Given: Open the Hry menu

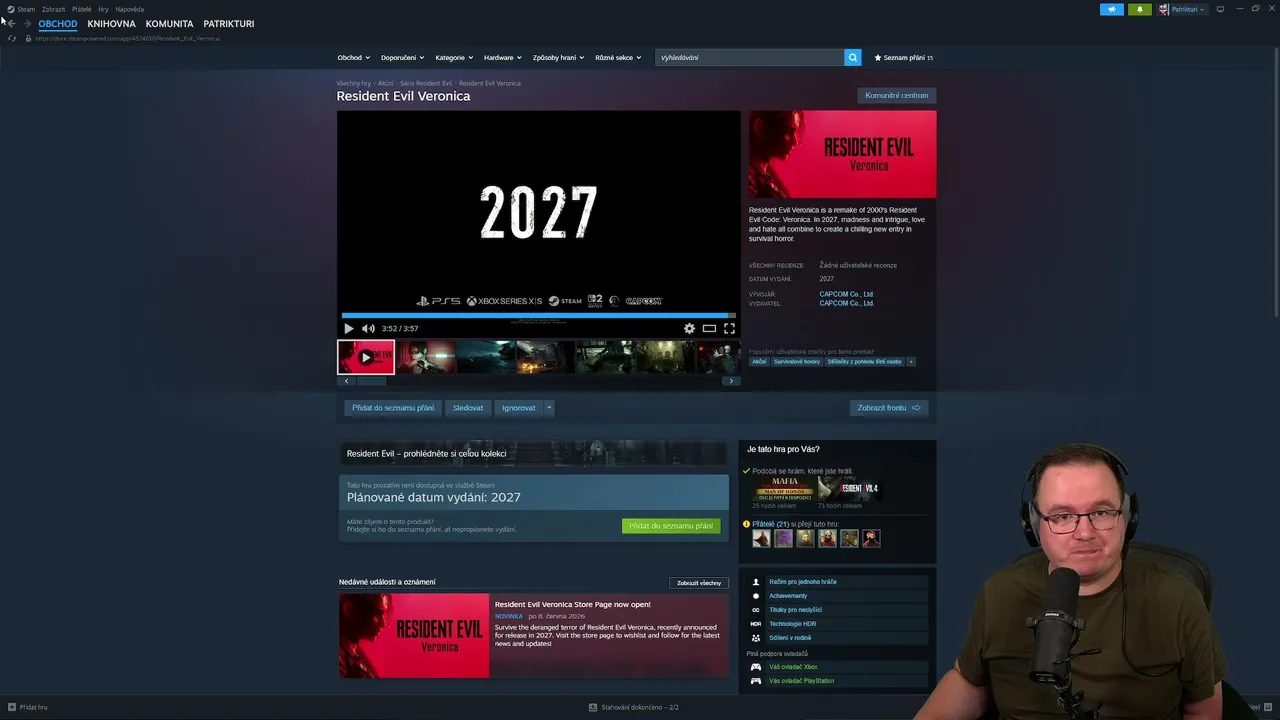Looking at the screenshot, I should [103, 9].
